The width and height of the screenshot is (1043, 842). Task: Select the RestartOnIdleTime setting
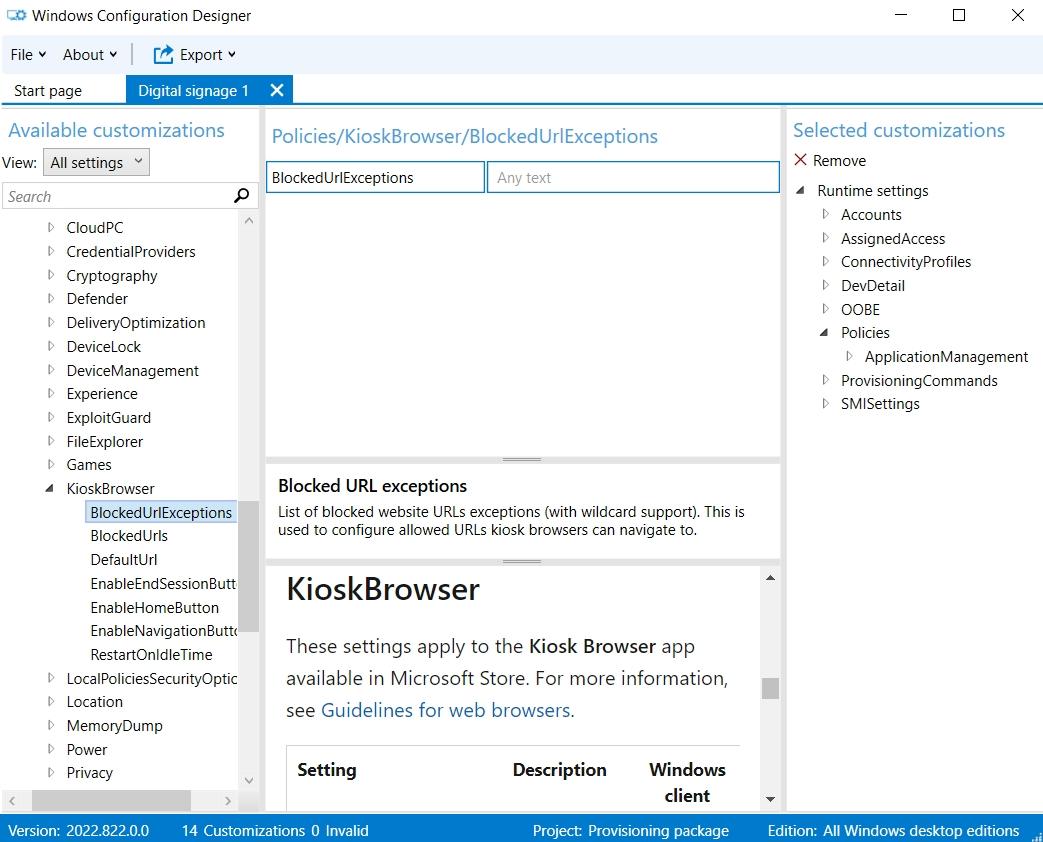(x=151, y=655)
